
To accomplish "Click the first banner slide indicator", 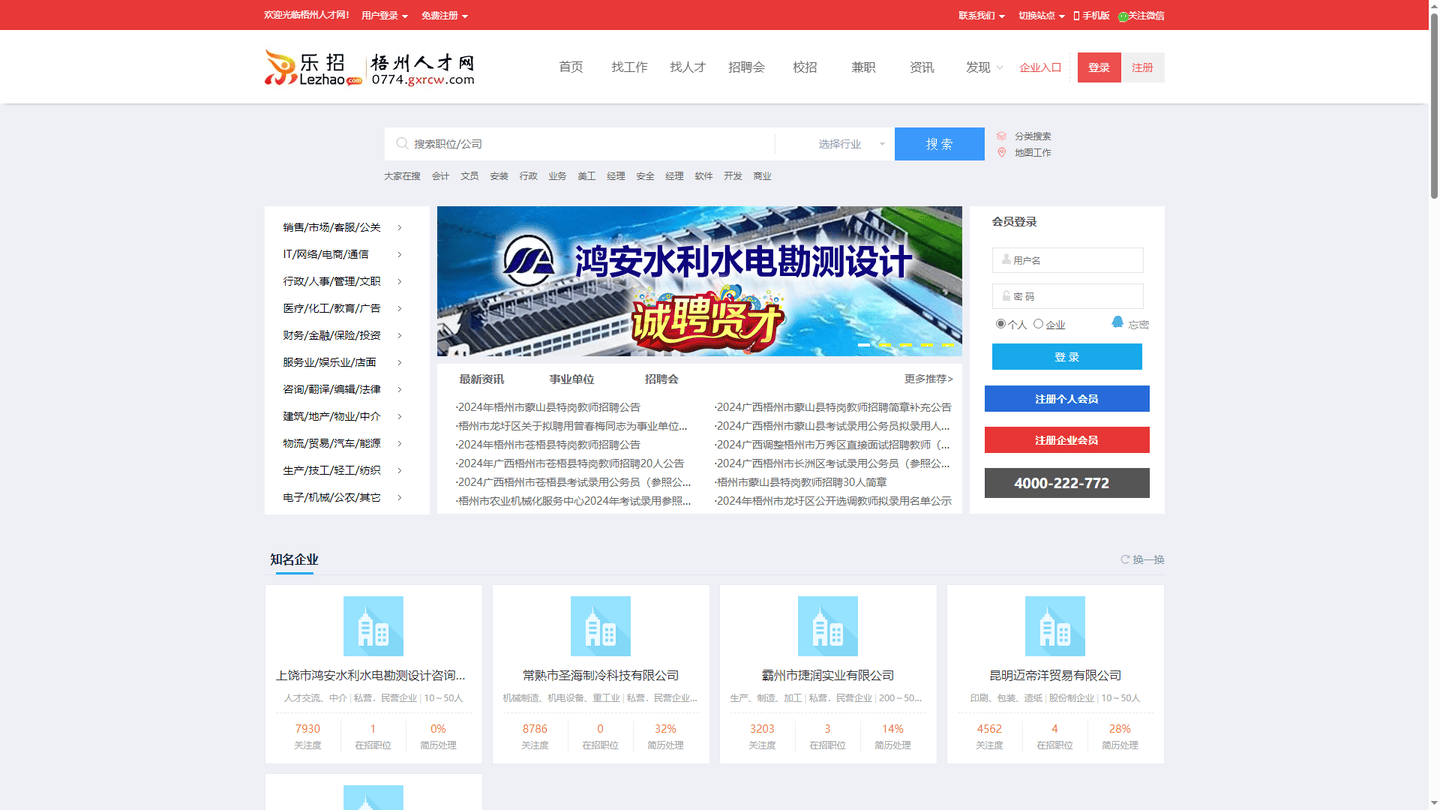I will [x=864, y=345].
